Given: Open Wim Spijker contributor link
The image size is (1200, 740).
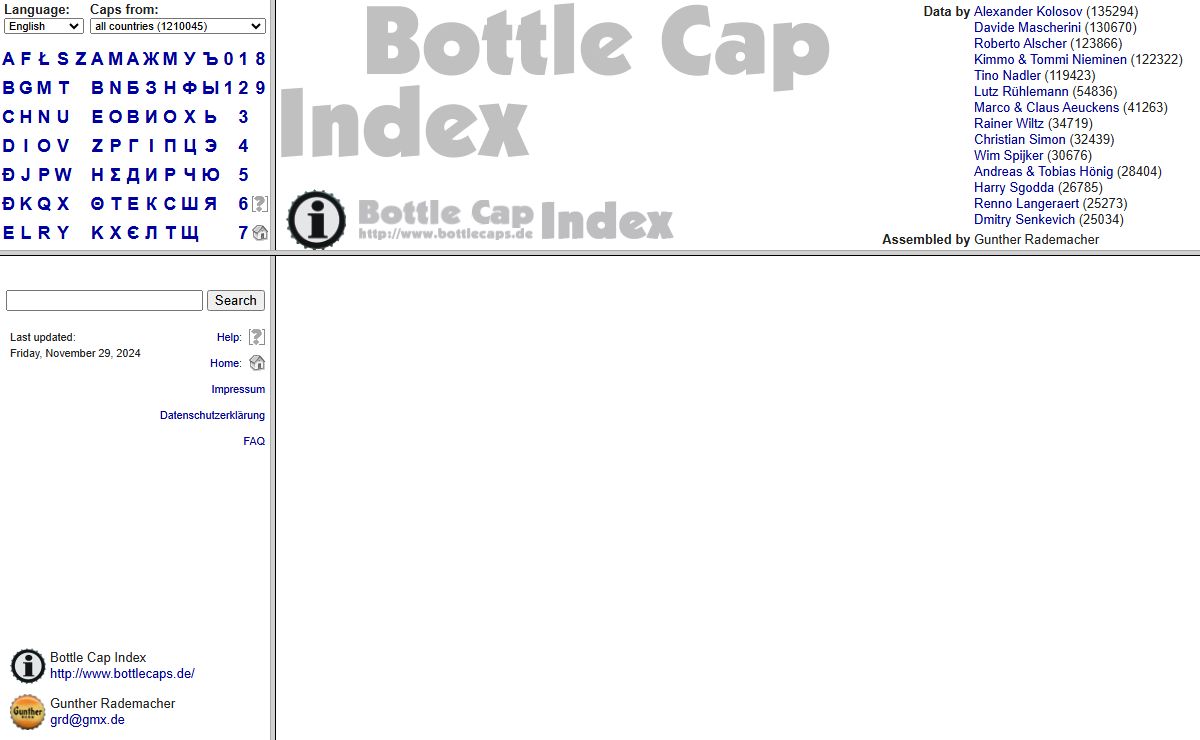Looking at the screenshot, I should [1008, 156].
